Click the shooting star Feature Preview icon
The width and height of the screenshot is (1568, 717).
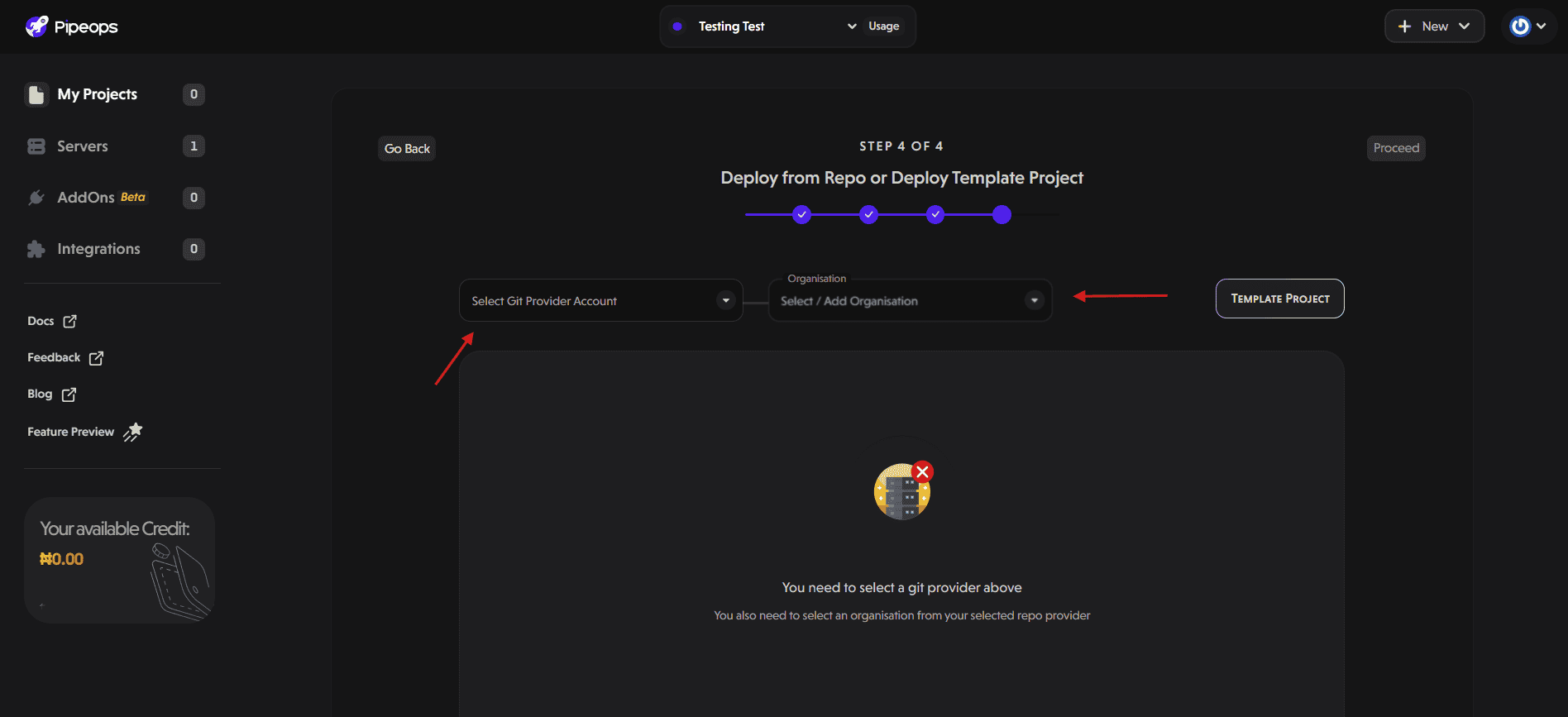pyautogui.click(x=133, y=432)
